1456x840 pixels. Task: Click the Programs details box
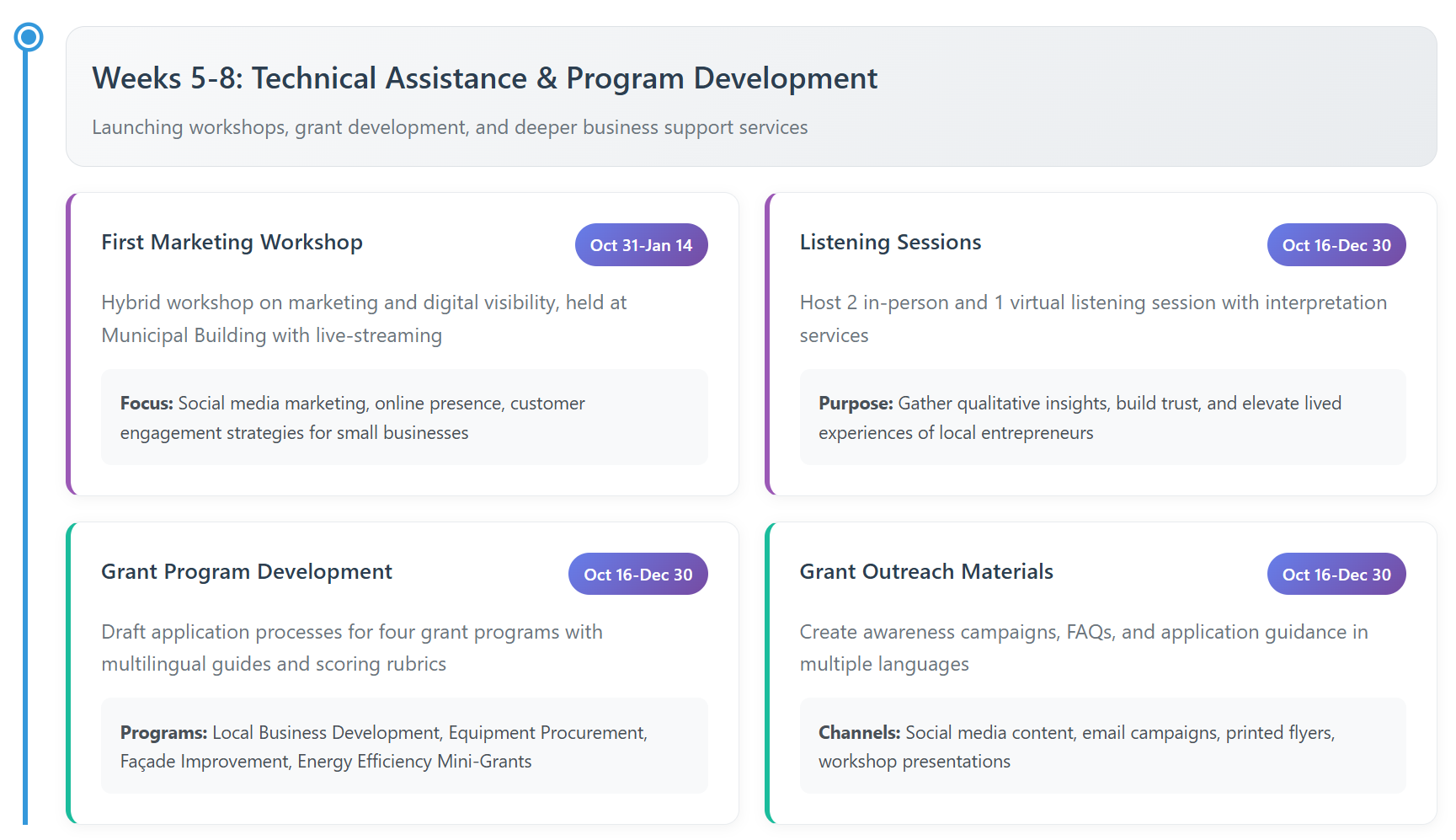tap(404, 746)
